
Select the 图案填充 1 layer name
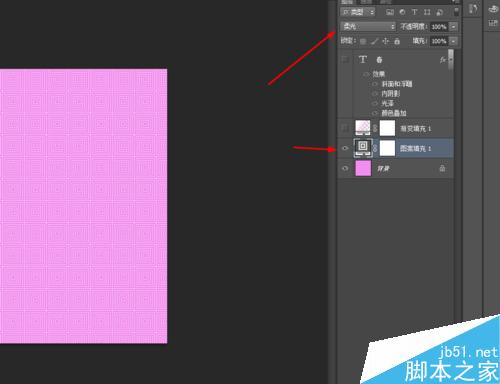pyautogui.click(x=416, y=149)
